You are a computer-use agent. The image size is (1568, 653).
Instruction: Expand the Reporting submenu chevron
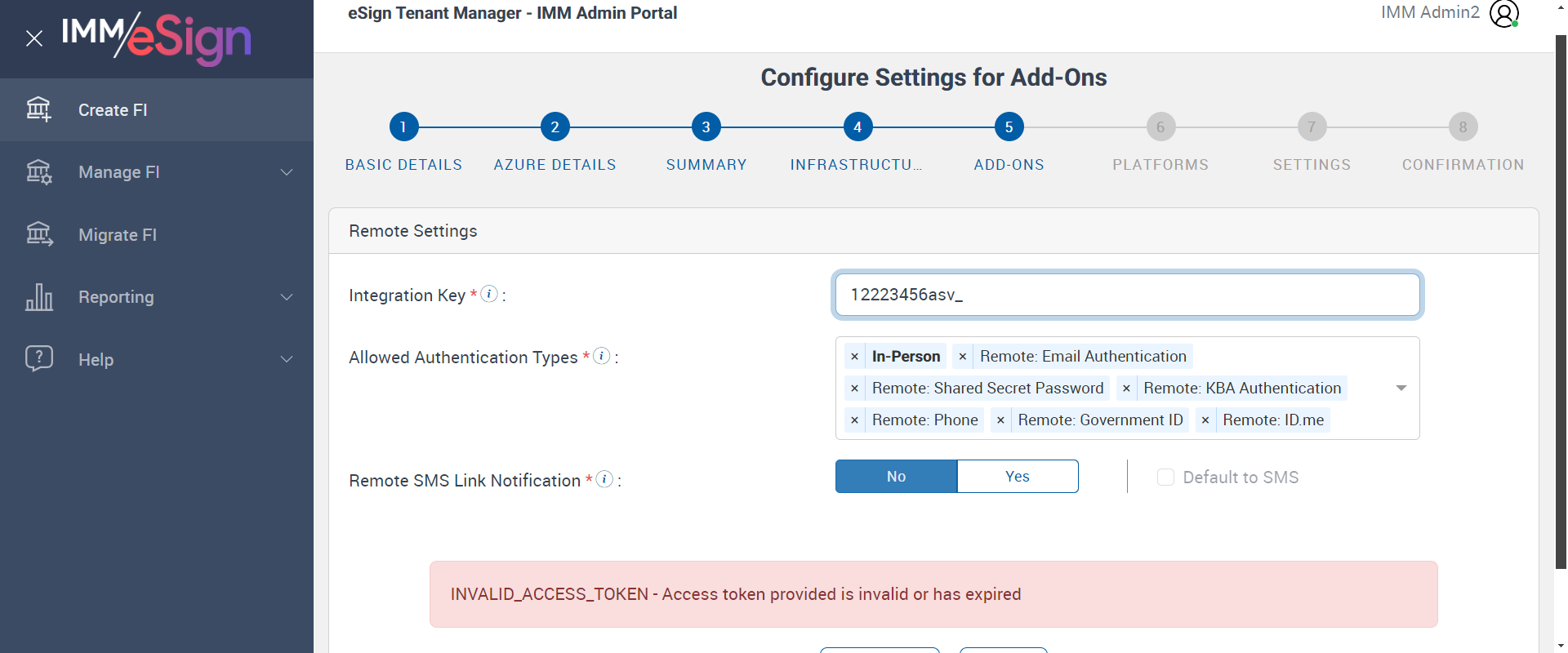click(x=287, y=297)
